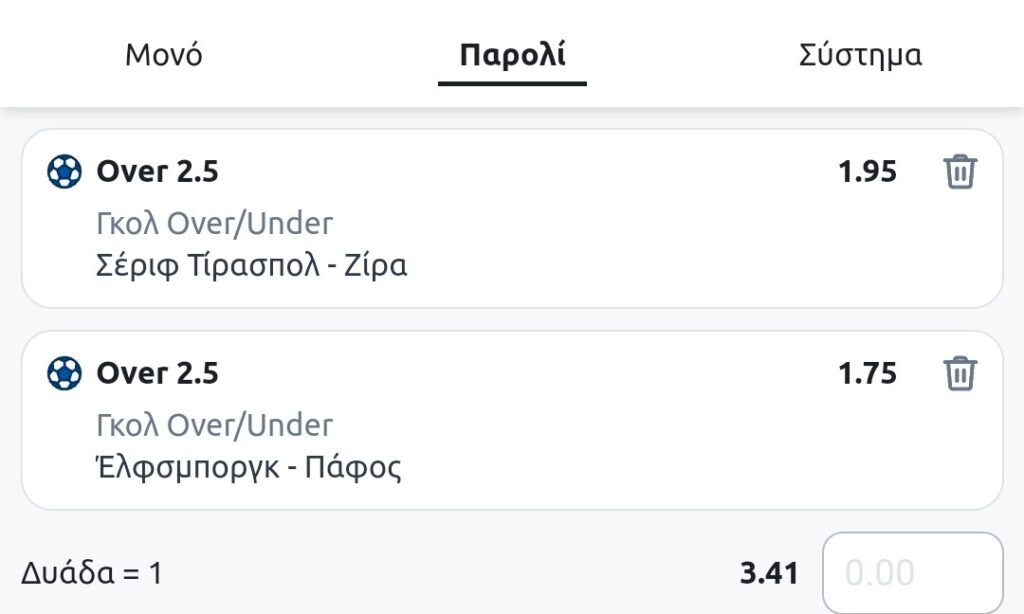Open the Σύστημα tab
The image size is (1024, 614).
[x=860, y=55]
